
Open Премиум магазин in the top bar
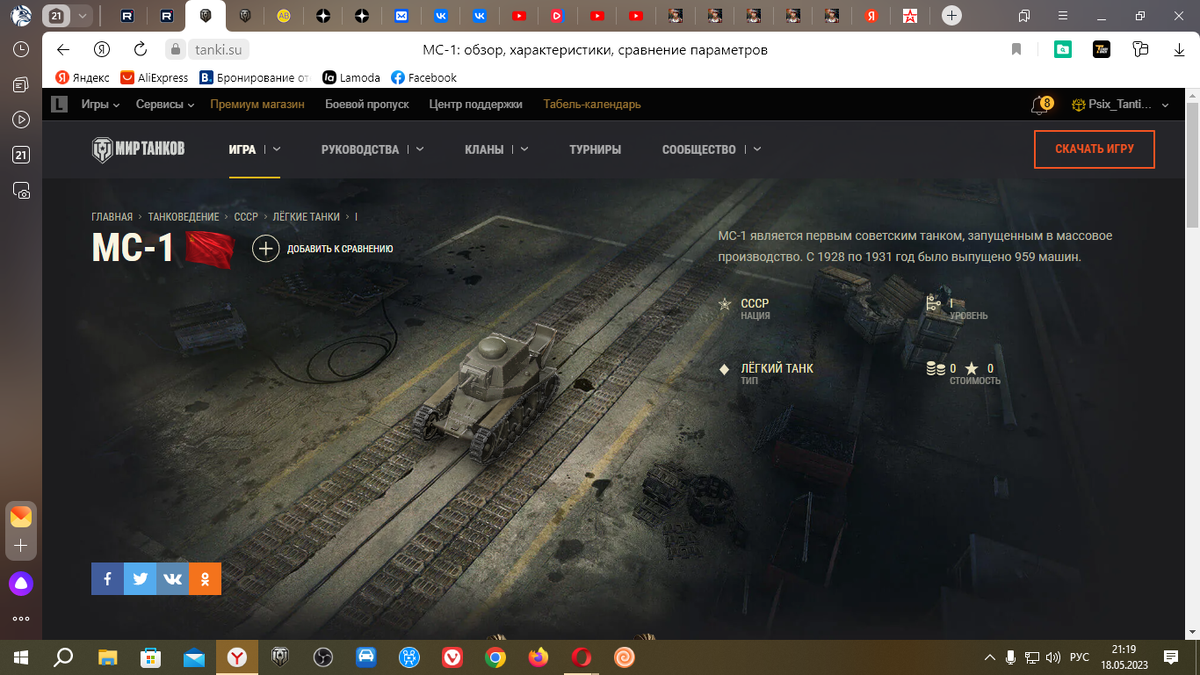click(257, 104)
